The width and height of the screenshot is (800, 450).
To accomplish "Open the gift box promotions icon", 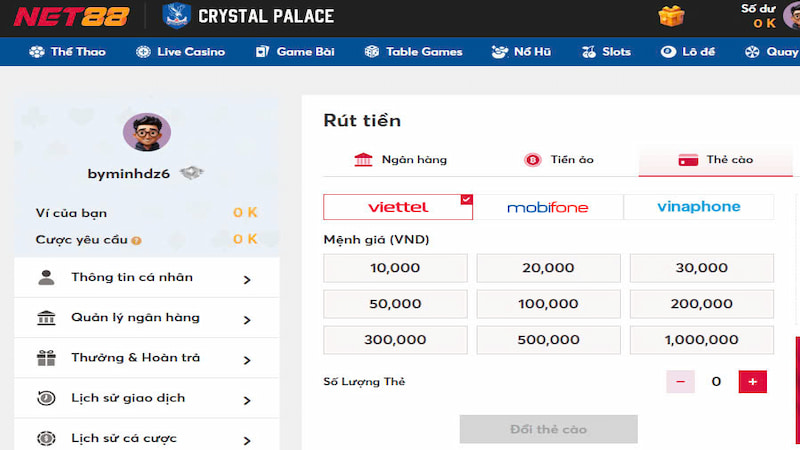I will pos(672,16).
